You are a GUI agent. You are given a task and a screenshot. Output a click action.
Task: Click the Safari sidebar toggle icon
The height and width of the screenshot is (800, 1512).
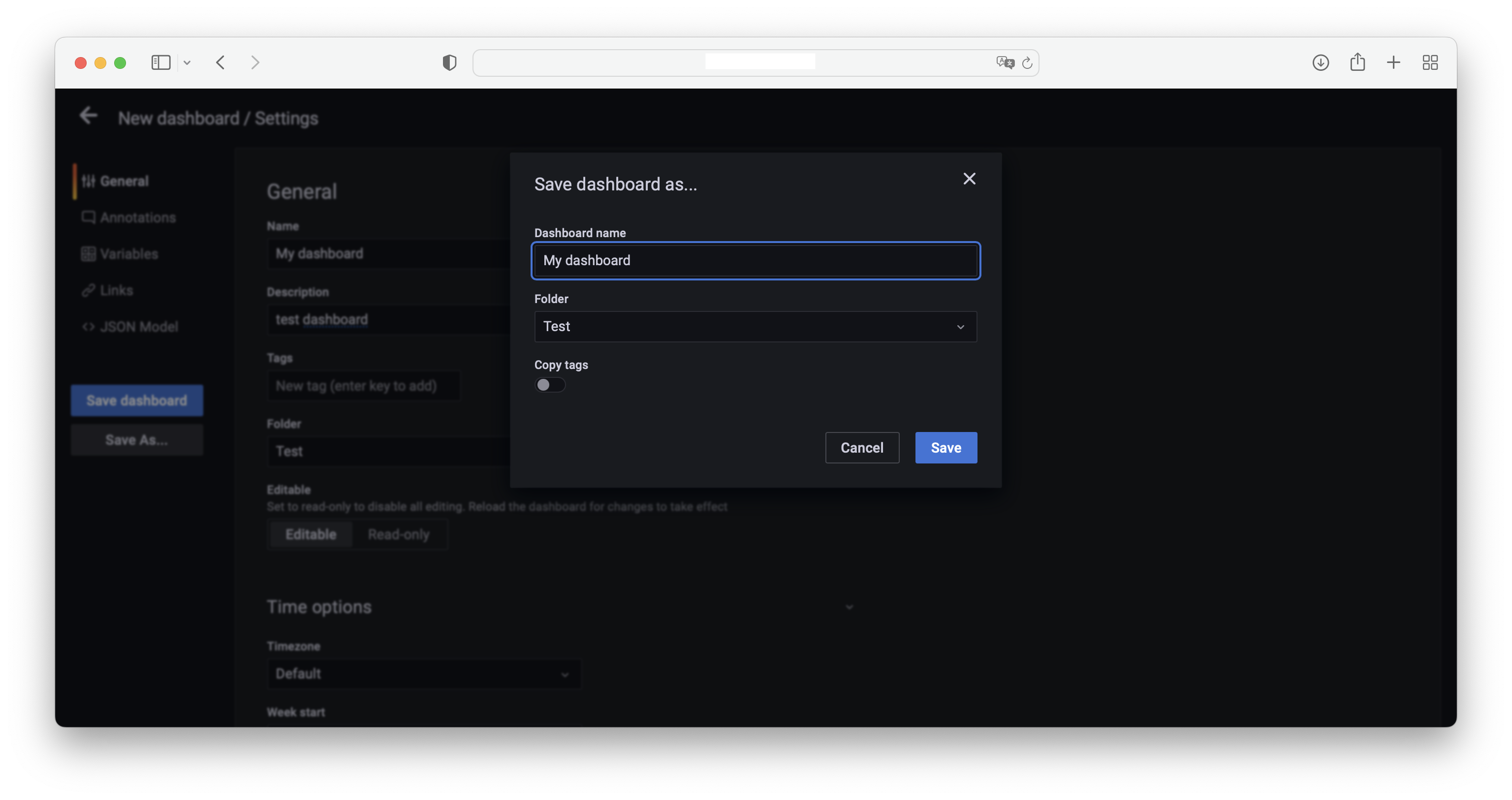point(161,62)
